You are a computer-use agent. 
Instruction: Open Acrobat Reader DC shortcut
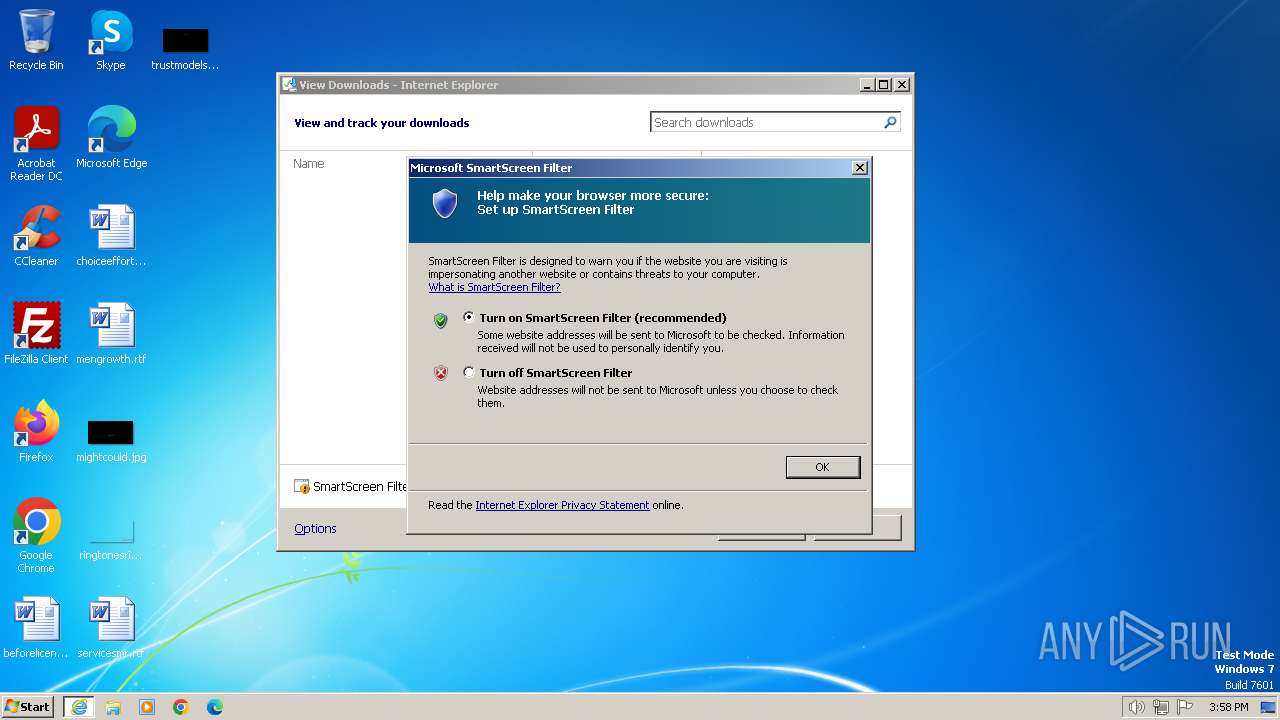pyautogui.click(x=36, y=143)
